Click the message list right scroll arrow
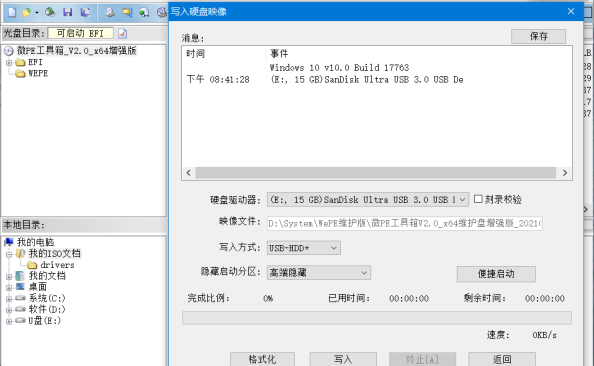The width and height of the screenshot is (594, 366). 565,173
